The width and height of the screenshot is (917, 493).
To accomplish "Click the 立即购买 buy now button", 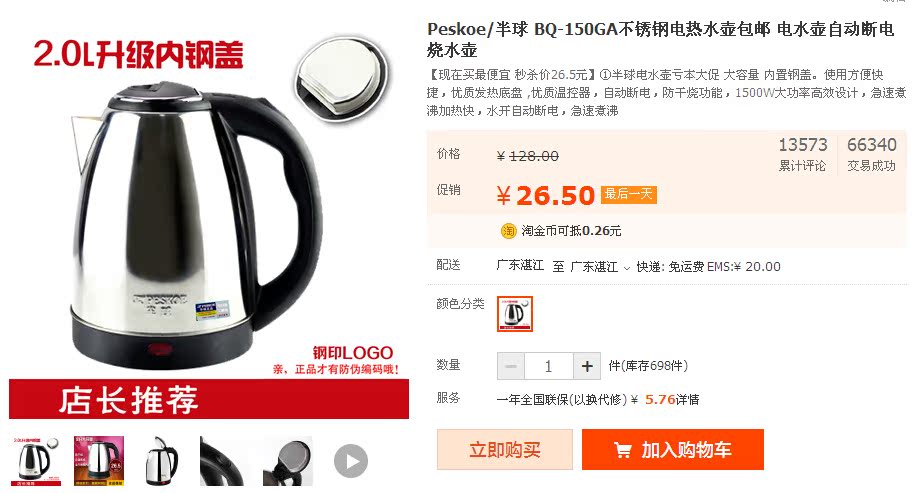I will coord(505,450).
